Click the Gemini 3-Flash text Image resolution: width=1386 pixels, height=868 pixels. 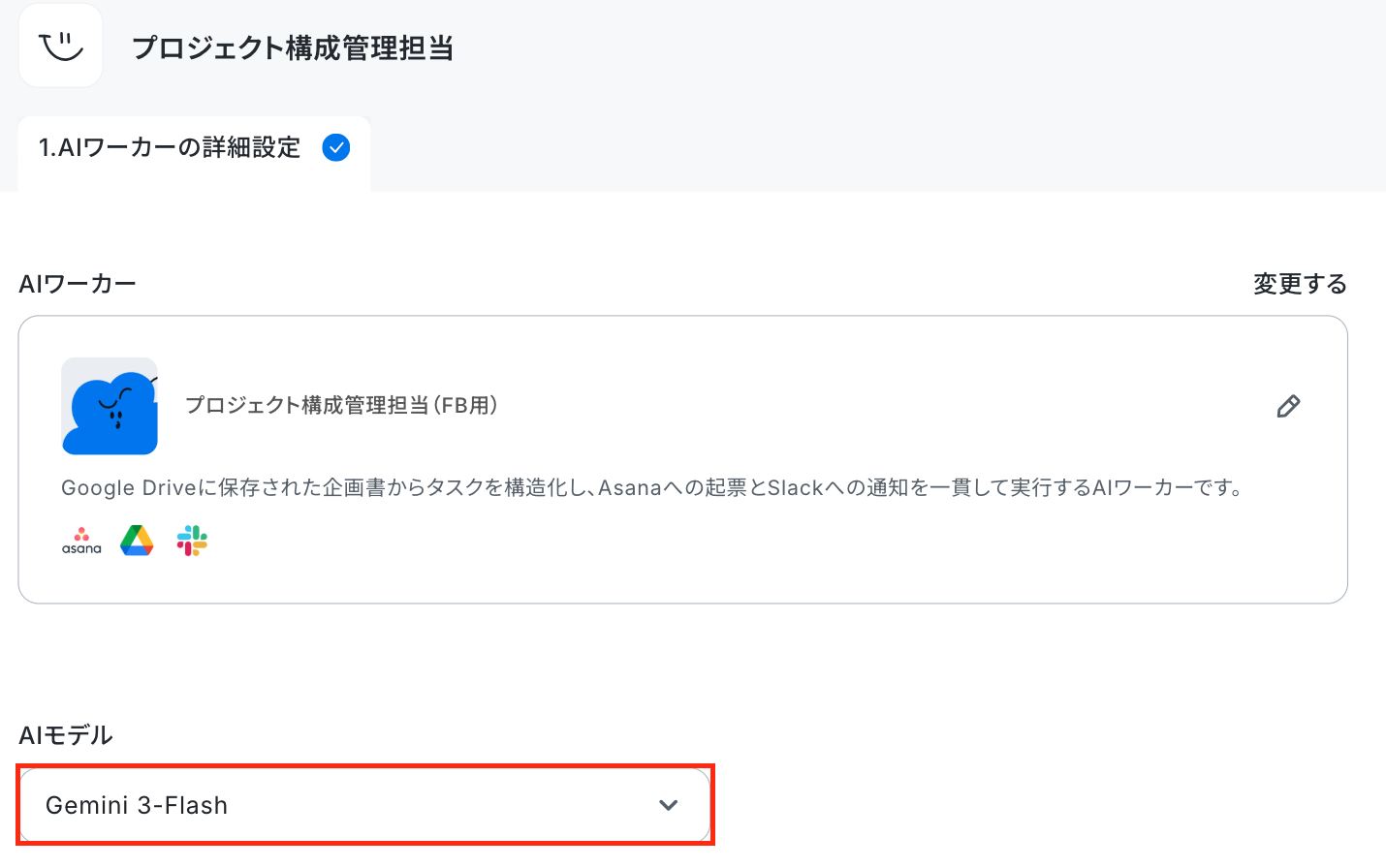click(x=137, y=805)
